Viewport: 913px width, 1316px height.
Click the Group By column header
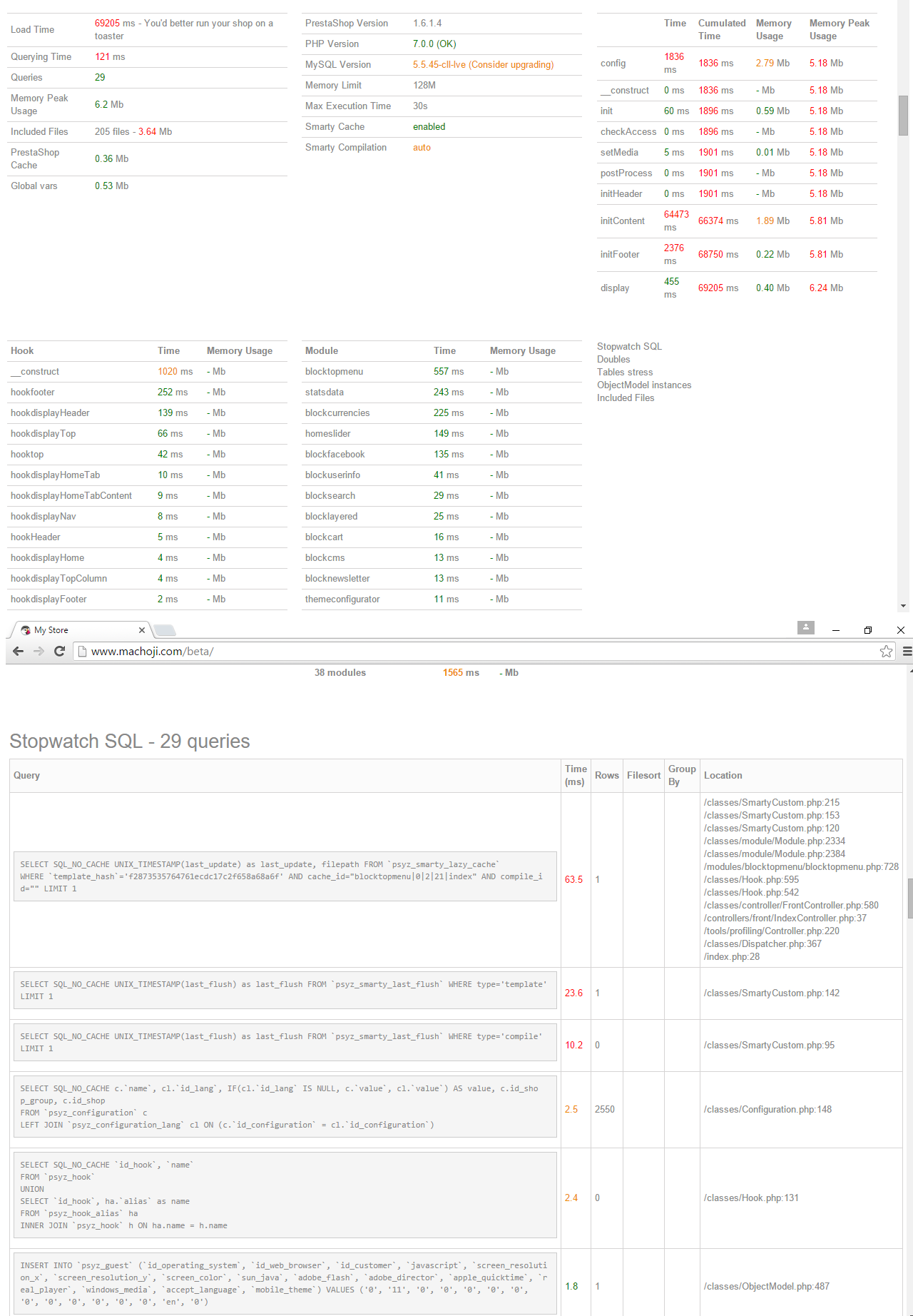click(x=682, y=776)
